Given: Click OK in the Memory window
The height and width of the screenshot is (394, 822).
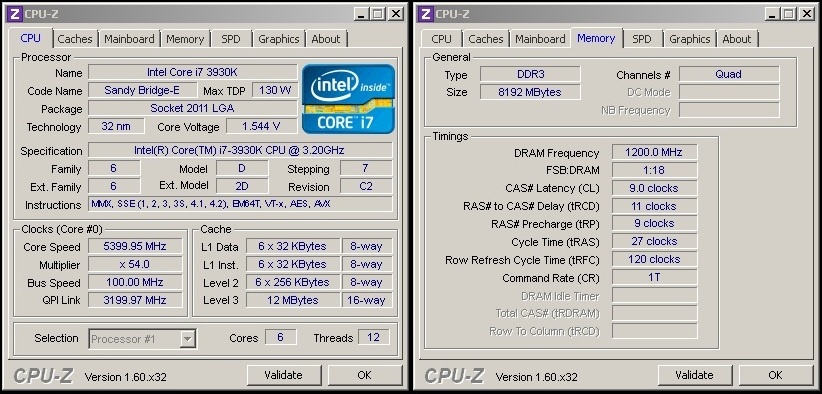Looking at the screenshot, I should point(775,375).
